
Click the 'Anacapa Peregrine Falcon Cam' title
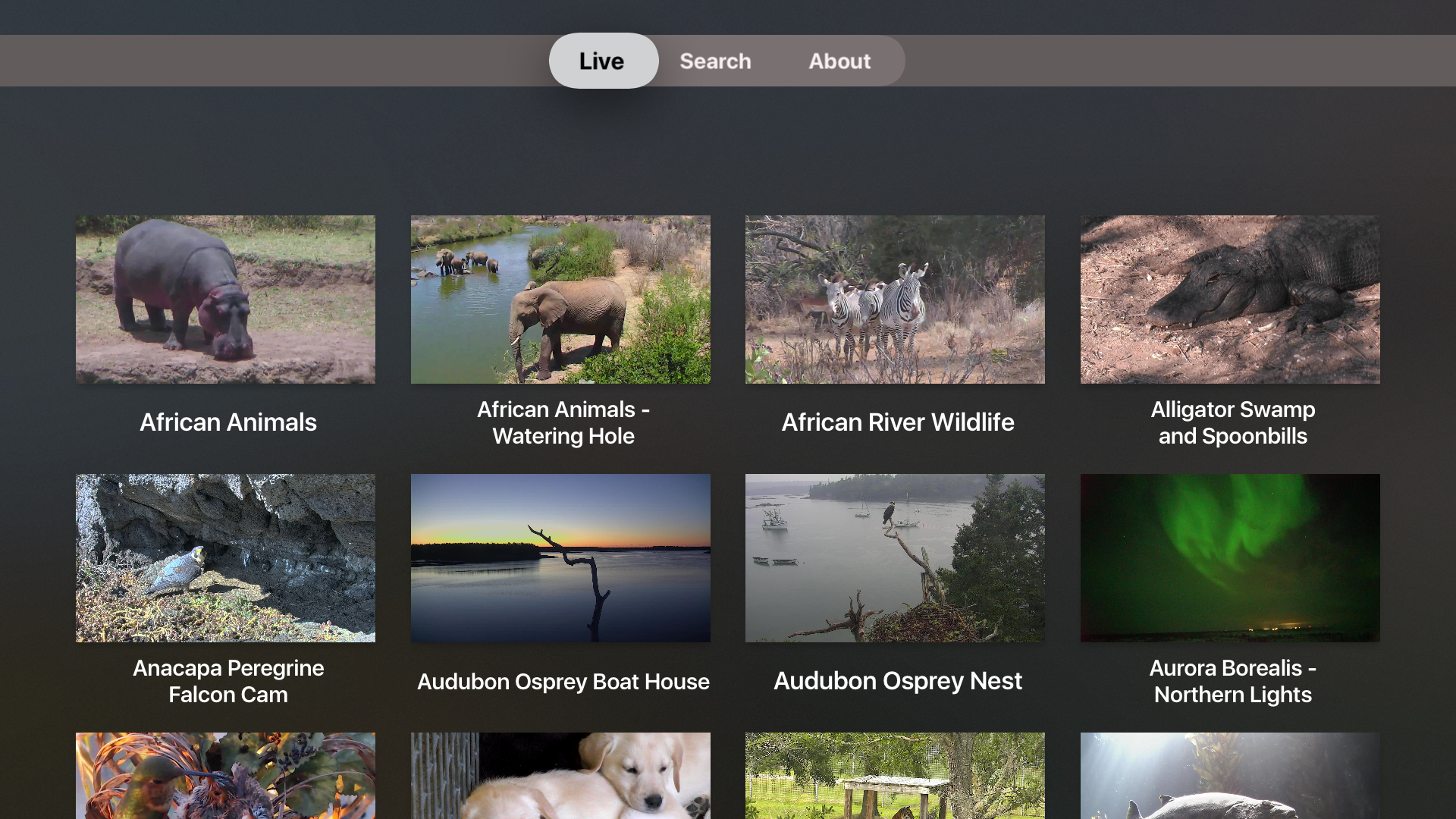pos(228,681)
